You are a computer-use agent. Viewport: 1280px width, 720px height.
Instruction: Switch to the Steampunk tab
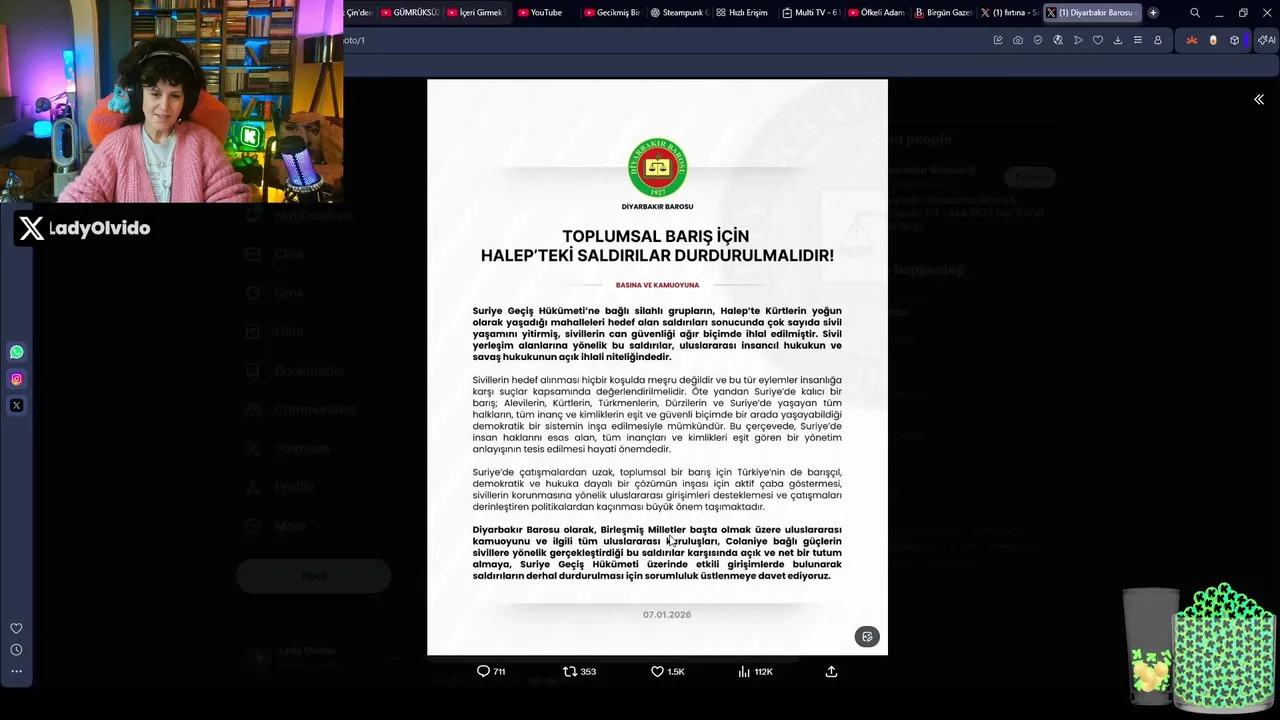coord(679,13)
